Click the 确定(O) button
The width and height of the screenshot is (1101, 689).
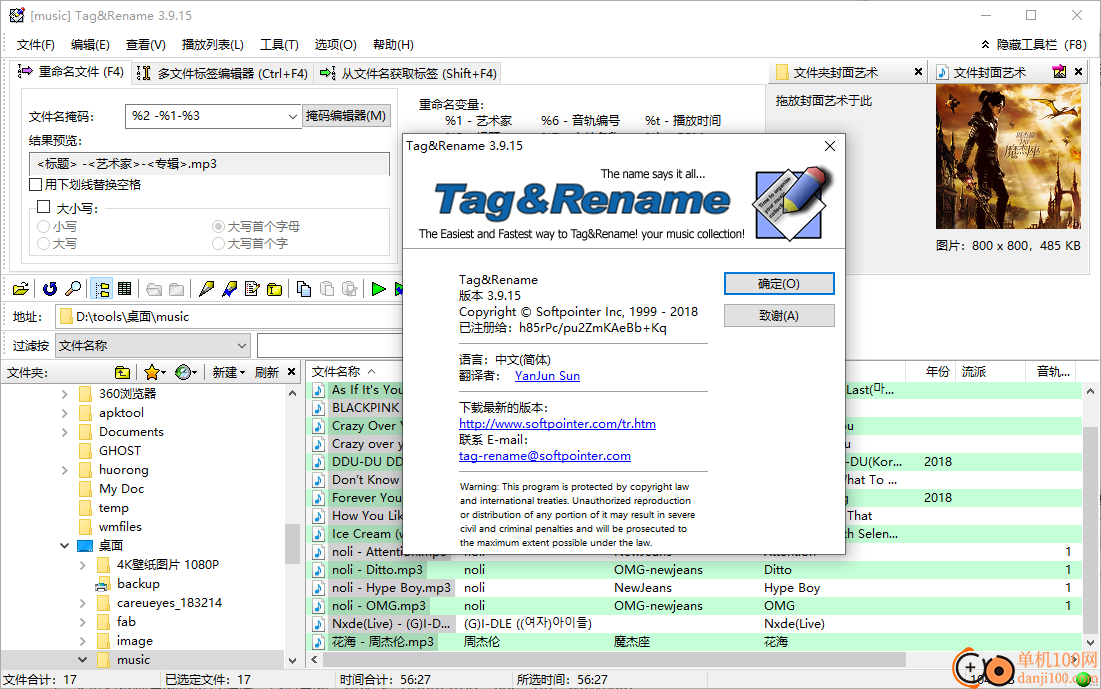point(779,284)
